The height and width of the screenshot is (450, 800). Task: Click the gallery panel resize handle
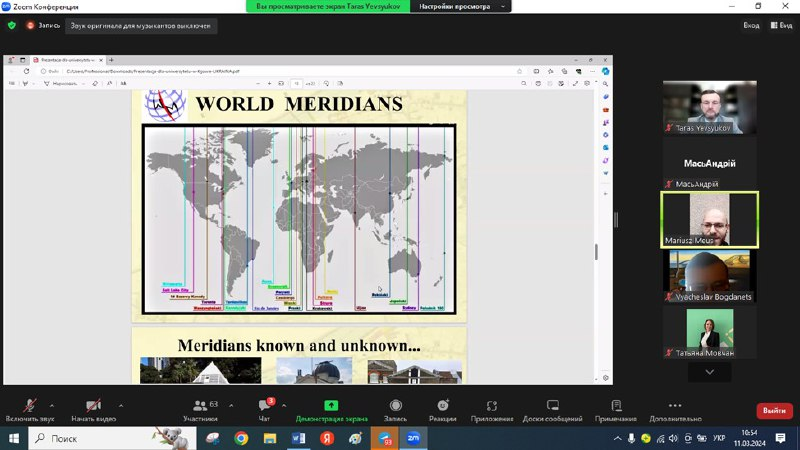click(616, 220)
